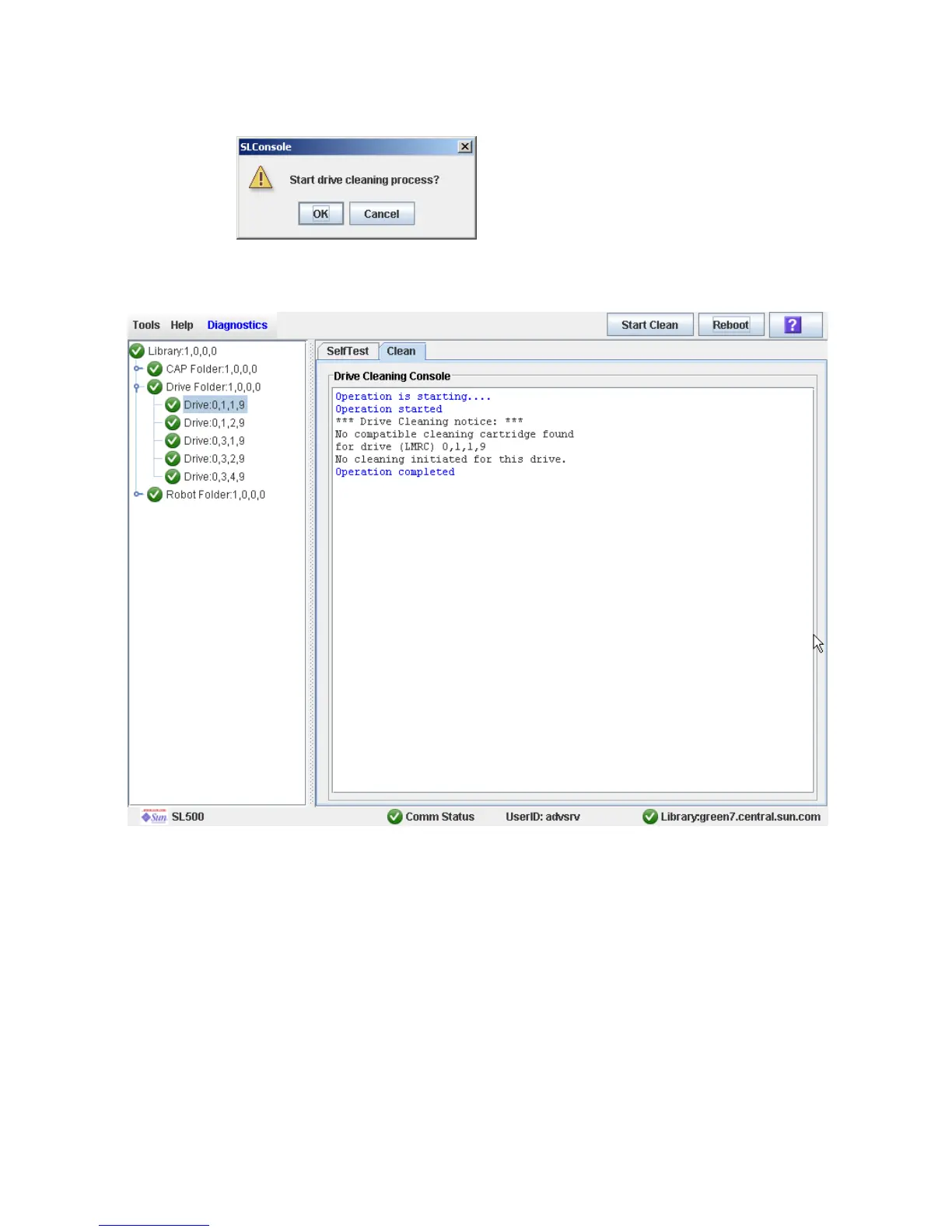Click green check icon of Robot Folder
The width and height of the screenshot is (952, 1232).
coord(155,495)
